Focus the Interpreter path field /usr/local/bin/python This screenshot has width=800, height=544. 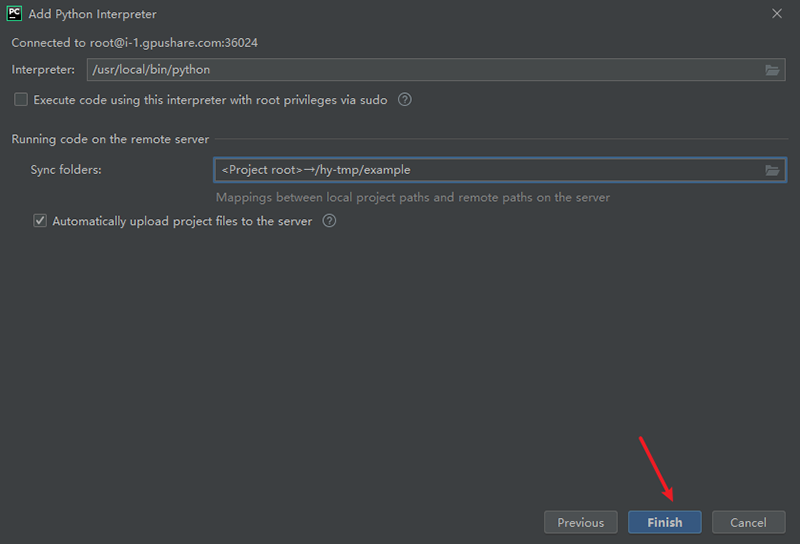point(436,70)
